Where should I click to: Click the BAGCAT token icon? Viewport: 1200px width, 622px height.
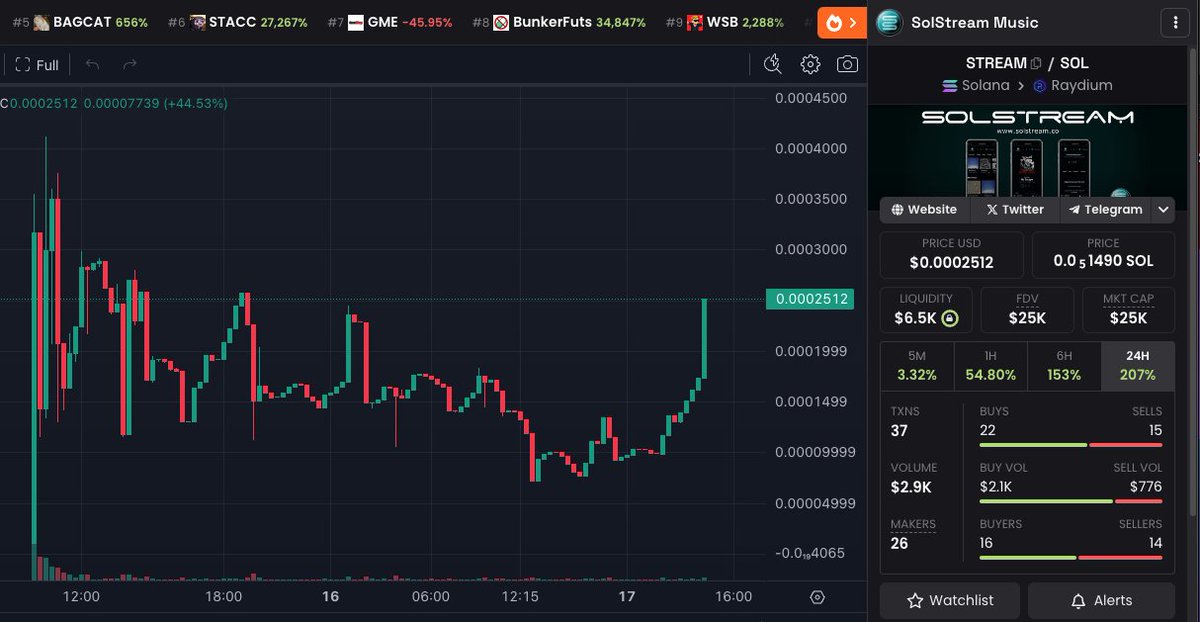pyautogui.click(x=41, y=22)
